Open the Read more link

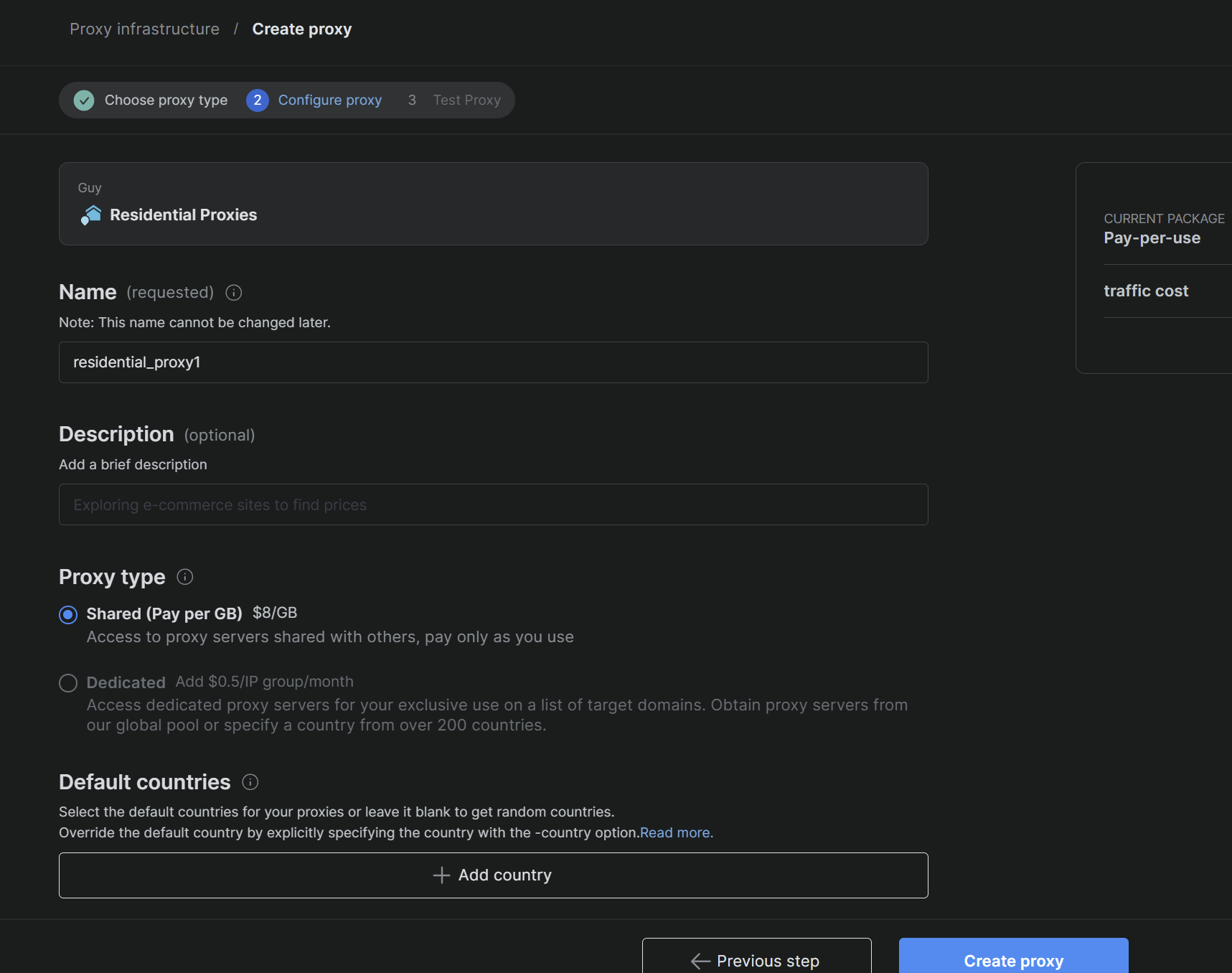(676, 833)
